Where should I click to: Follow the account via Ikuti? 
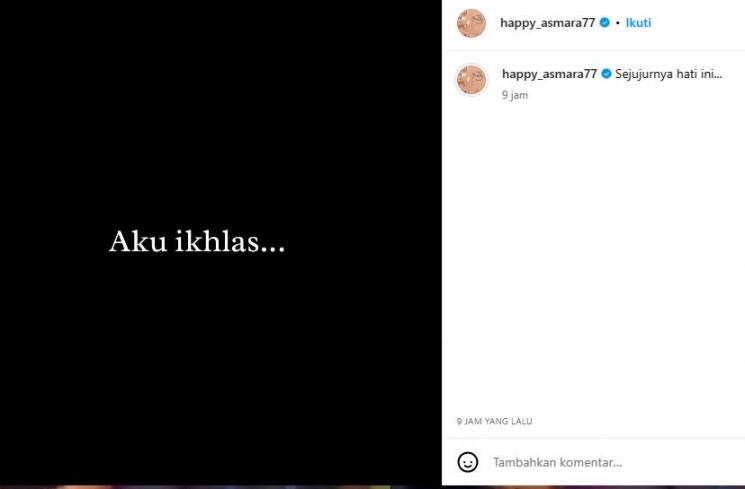pos(638,23)
